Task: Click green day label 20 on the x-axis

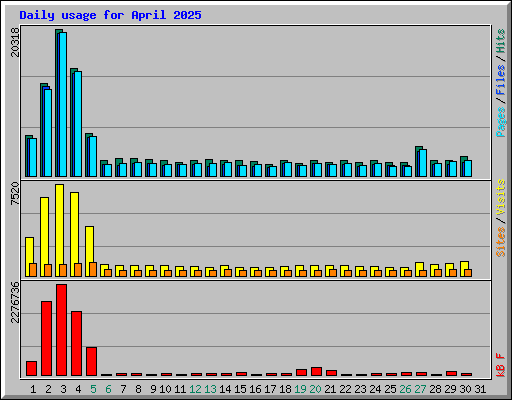Action: (315, 389)
